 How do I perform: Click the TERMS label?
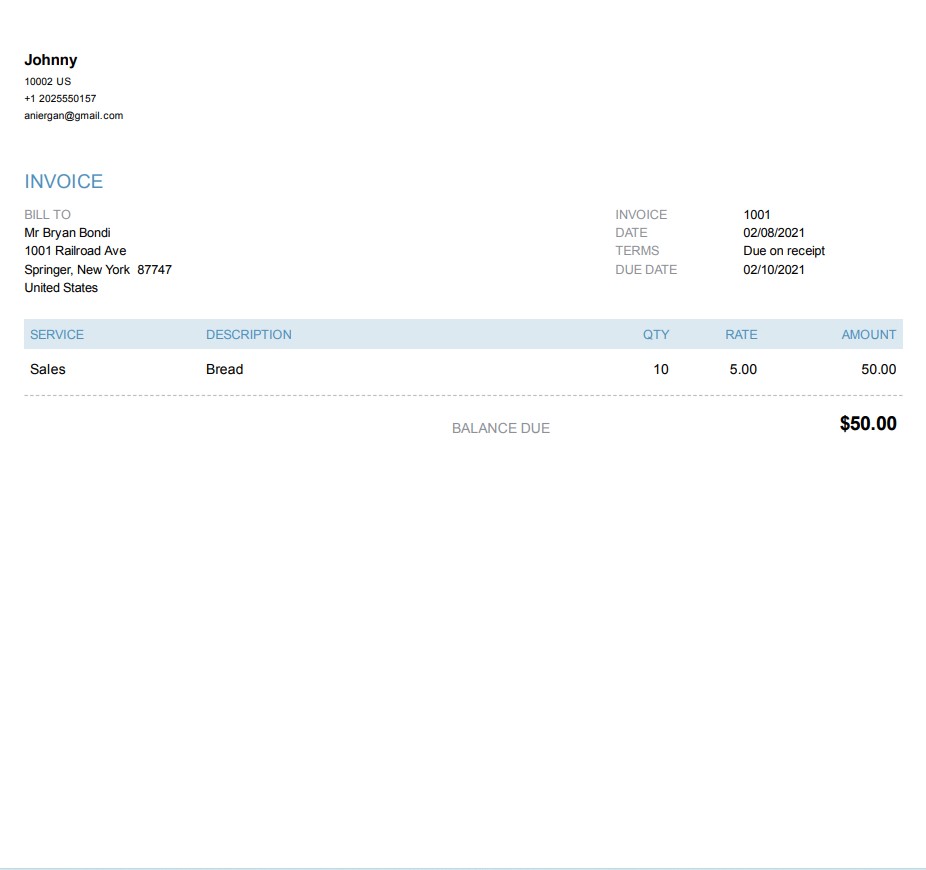tap(637, 251)
